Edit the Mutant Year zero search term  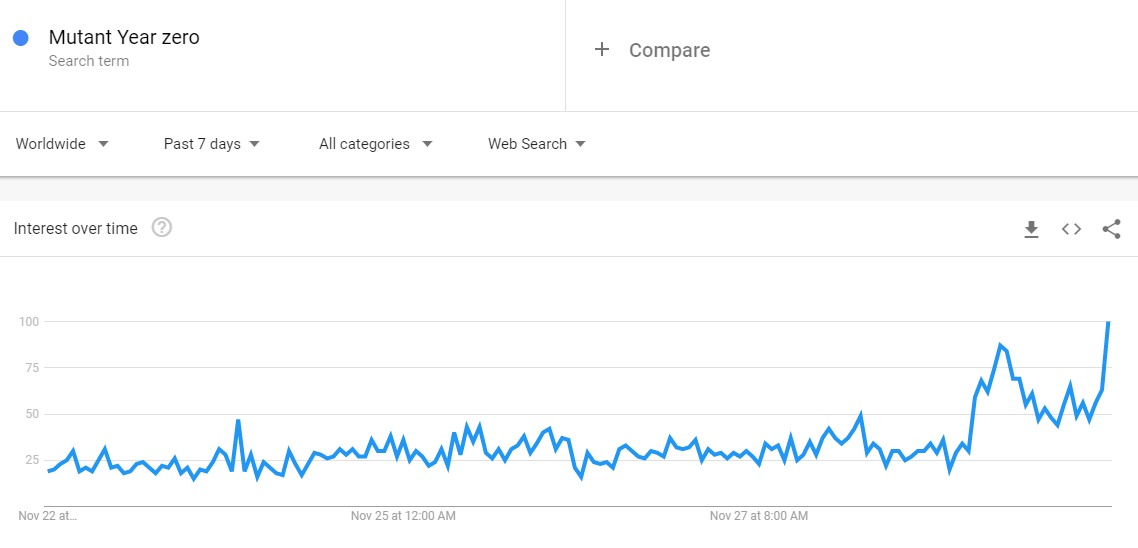pos(124,37)
